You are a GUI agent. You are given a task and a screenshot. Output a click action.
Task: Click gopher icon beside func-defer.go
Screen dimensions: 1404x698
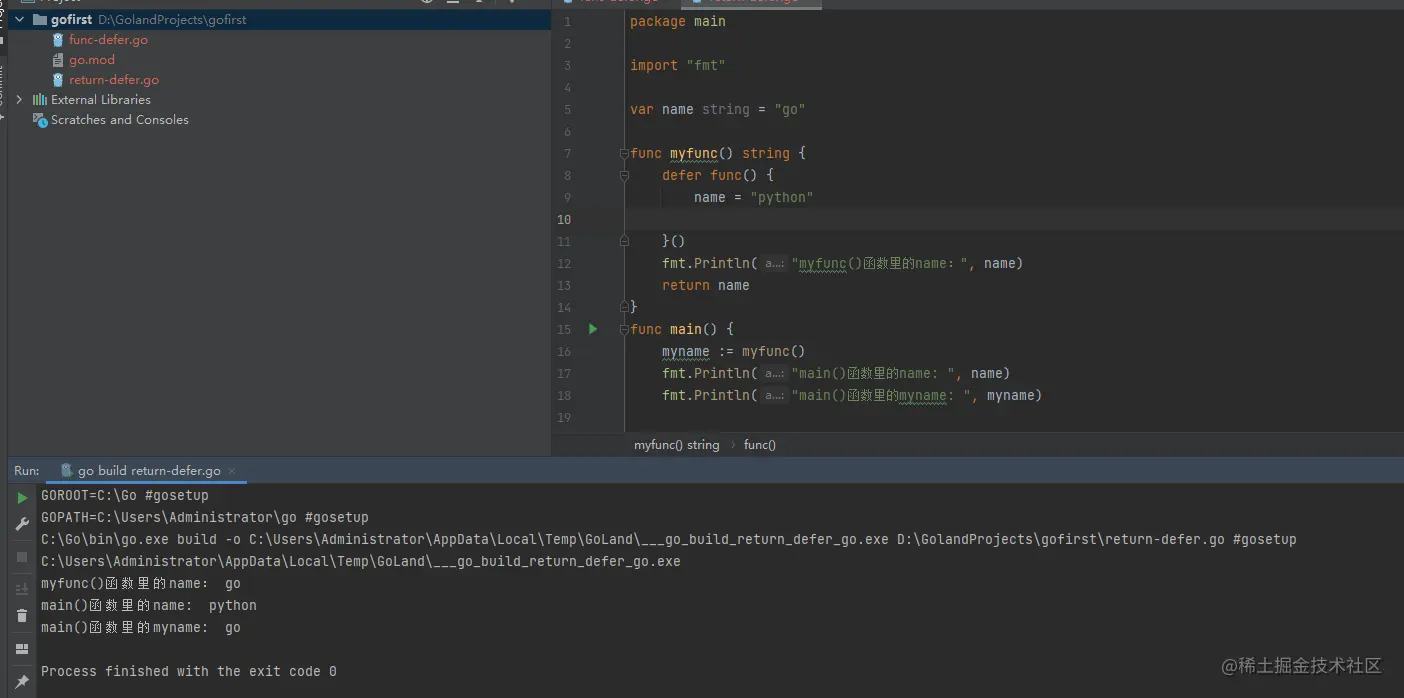point(59,40)
